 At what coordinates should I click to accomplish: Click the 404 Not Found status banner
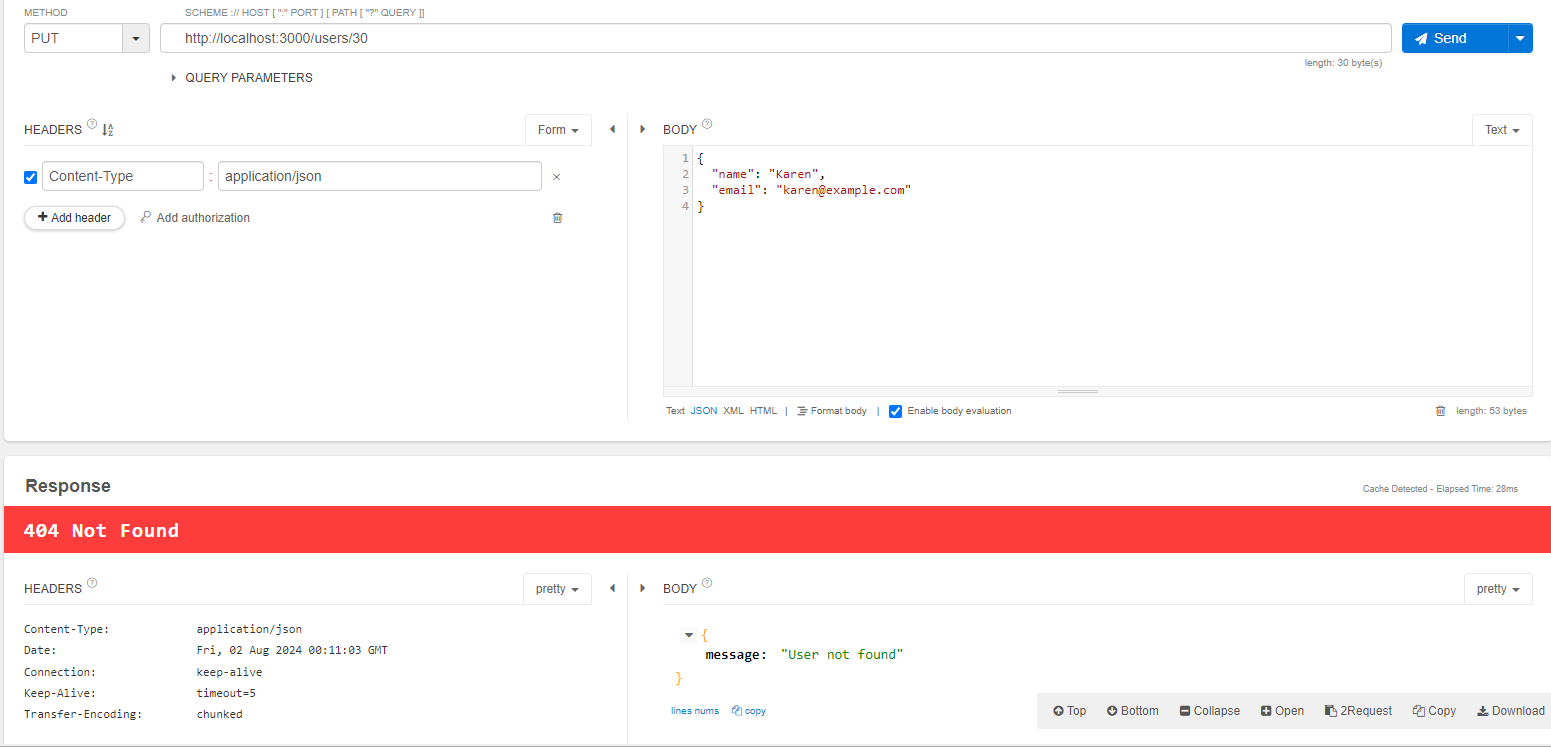coord(777,530)
